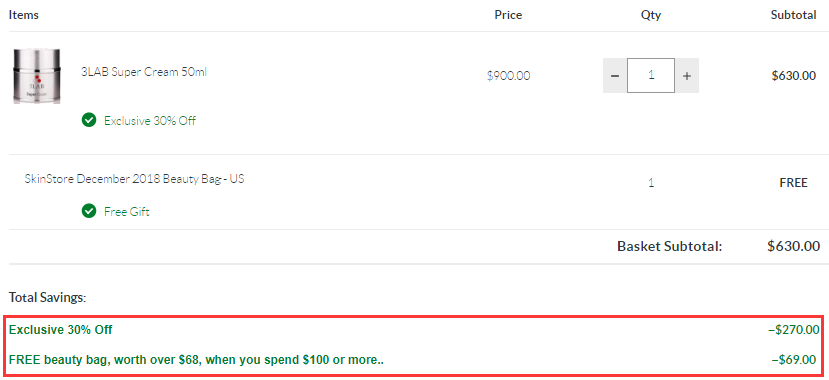Select the Free Gift label
This screenshot has width=829, height=380.
pyautogui.click(x=127, y=212)
